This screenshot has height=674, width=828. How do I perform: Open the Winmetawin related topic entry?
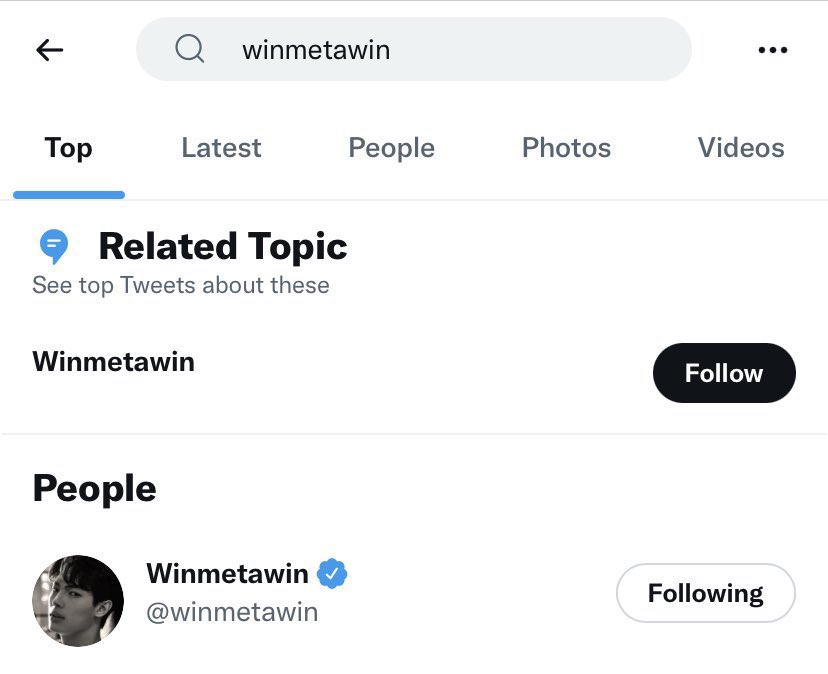[x=113, y=361]
